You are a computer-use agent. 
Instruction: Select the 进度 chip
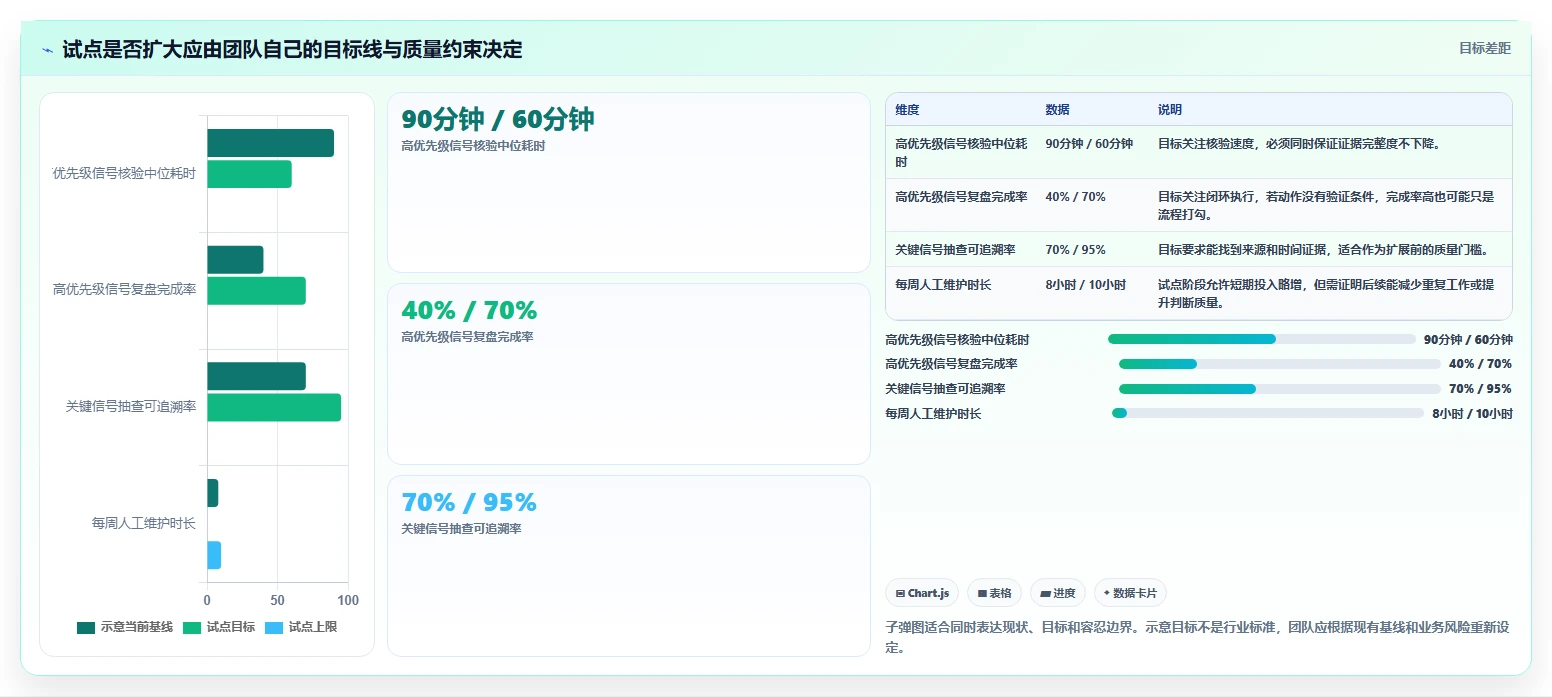point(1058,593)
